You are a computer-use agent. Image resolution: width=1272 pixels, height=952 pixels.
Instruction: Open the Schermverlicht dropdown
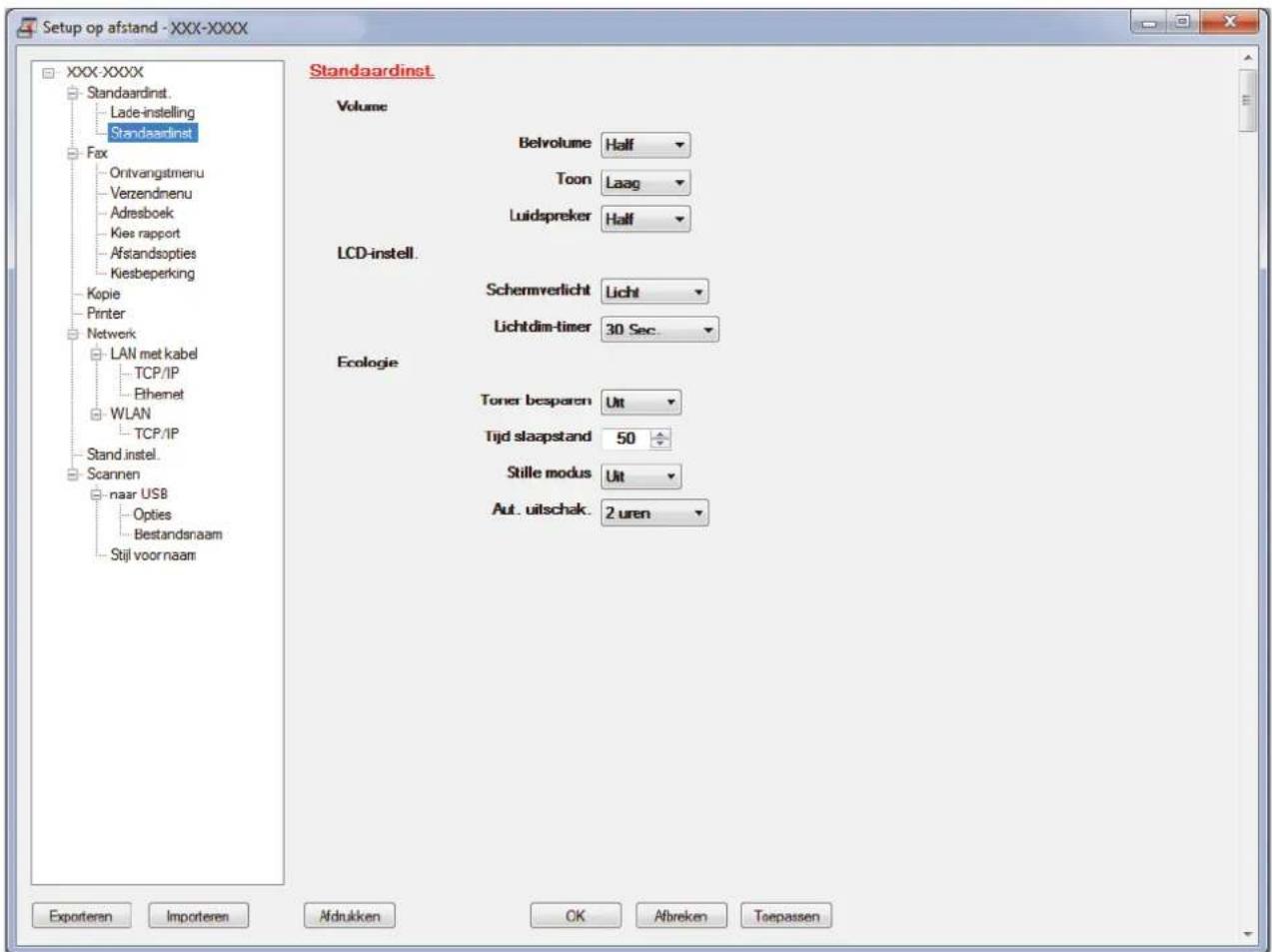click(654, 292)
